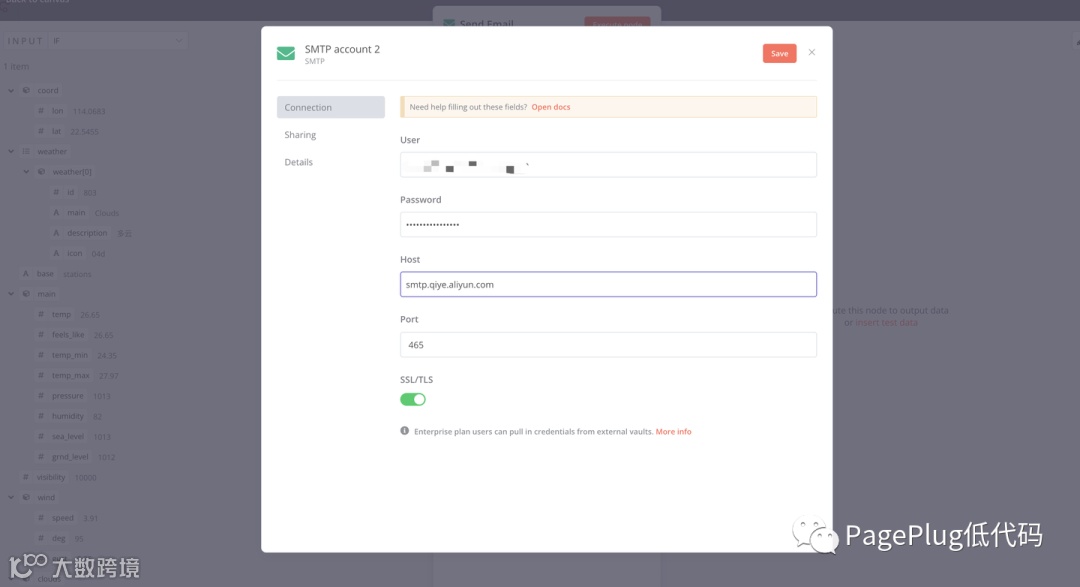Follow the More info link
The height and width of the screenshot is (587, 1080).
(x=674, y=431)
